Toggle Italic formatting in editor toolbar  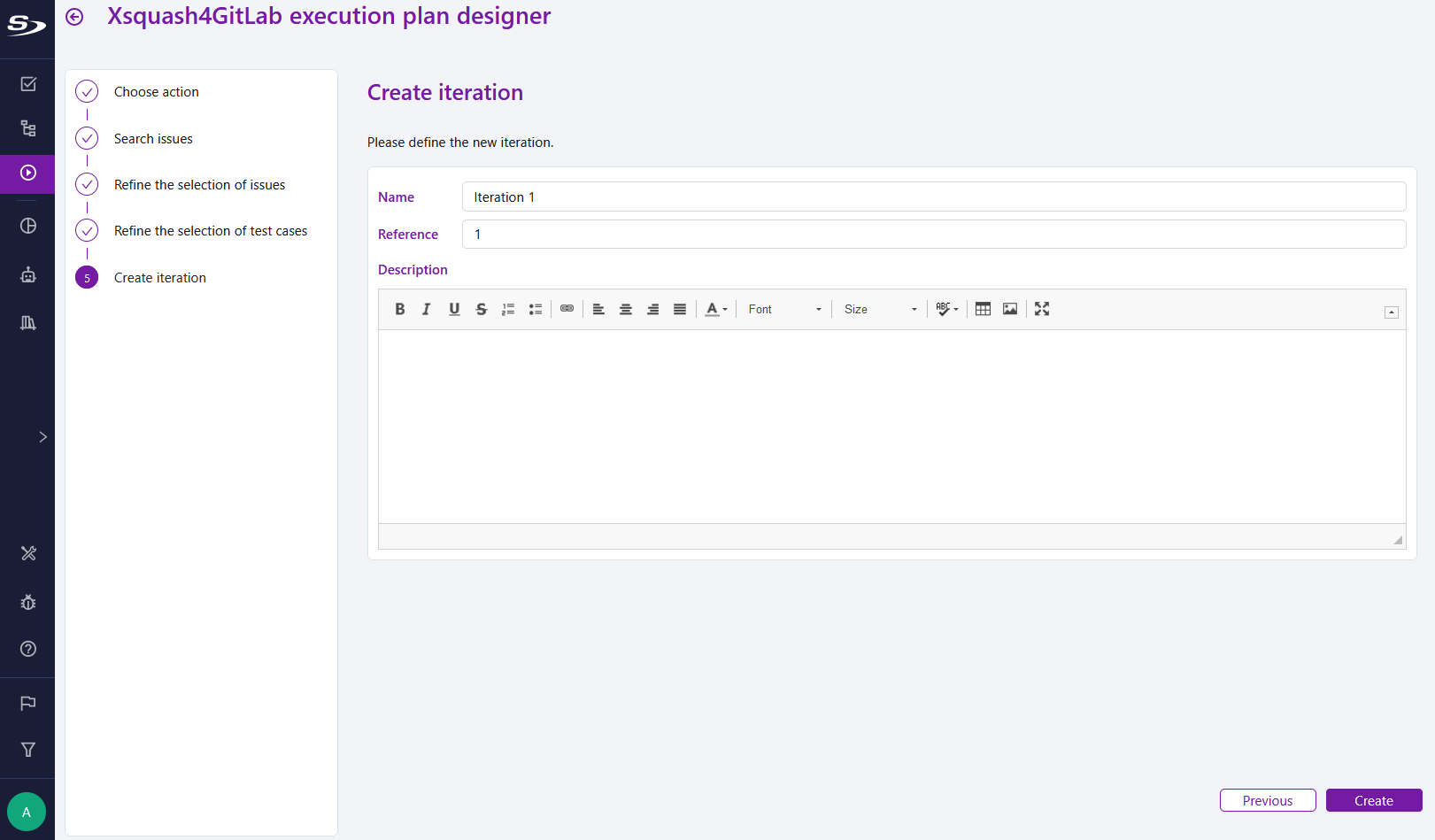pos(427,309)
